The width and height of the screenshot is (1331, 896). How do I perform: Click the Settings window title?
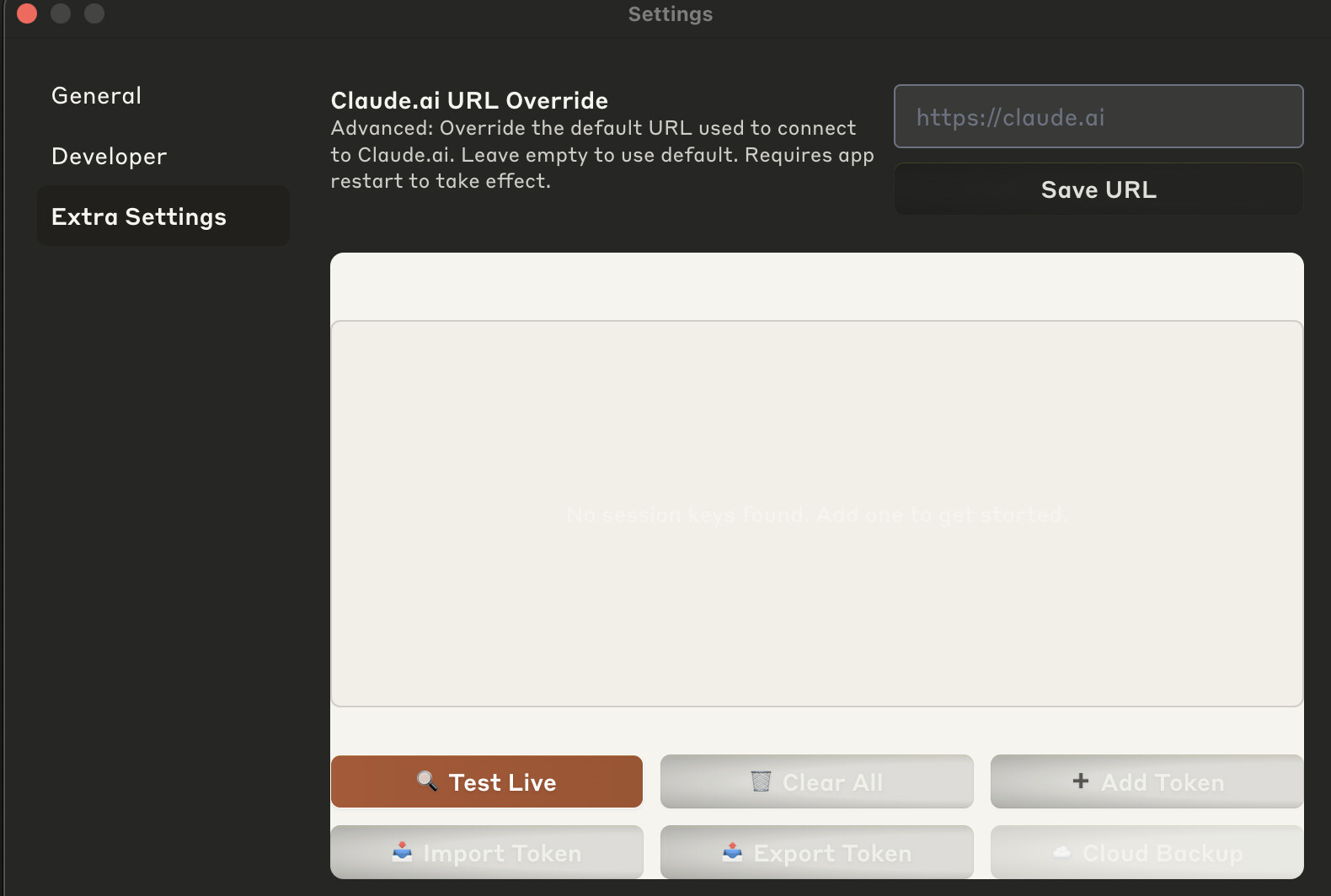pyautogui.click(x=671, y=14)
